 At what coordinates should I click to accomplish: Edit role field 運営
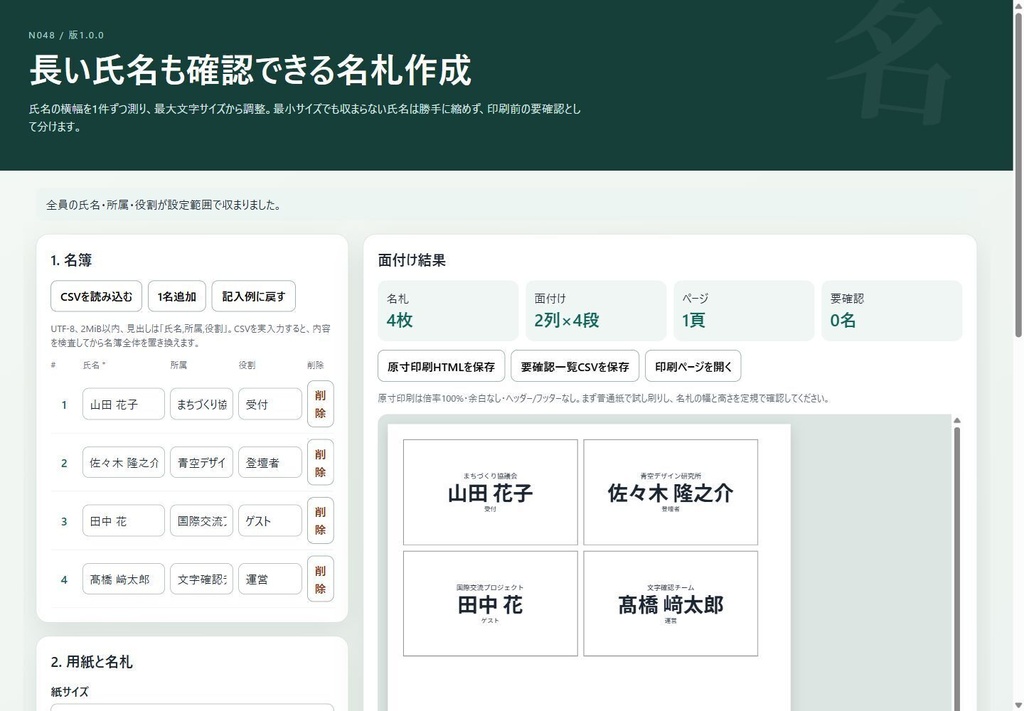pyautogui.click(x=270, y=579)
